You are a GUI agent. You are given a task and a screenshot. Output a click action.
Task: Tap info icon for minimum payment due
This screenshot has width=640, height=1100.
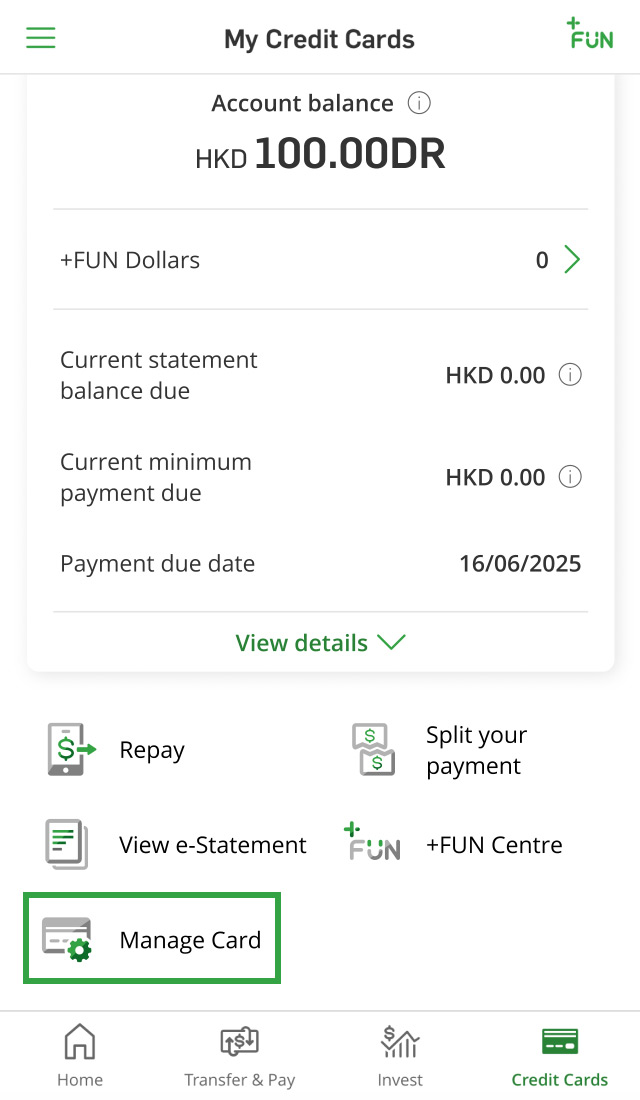coord(570,477)
